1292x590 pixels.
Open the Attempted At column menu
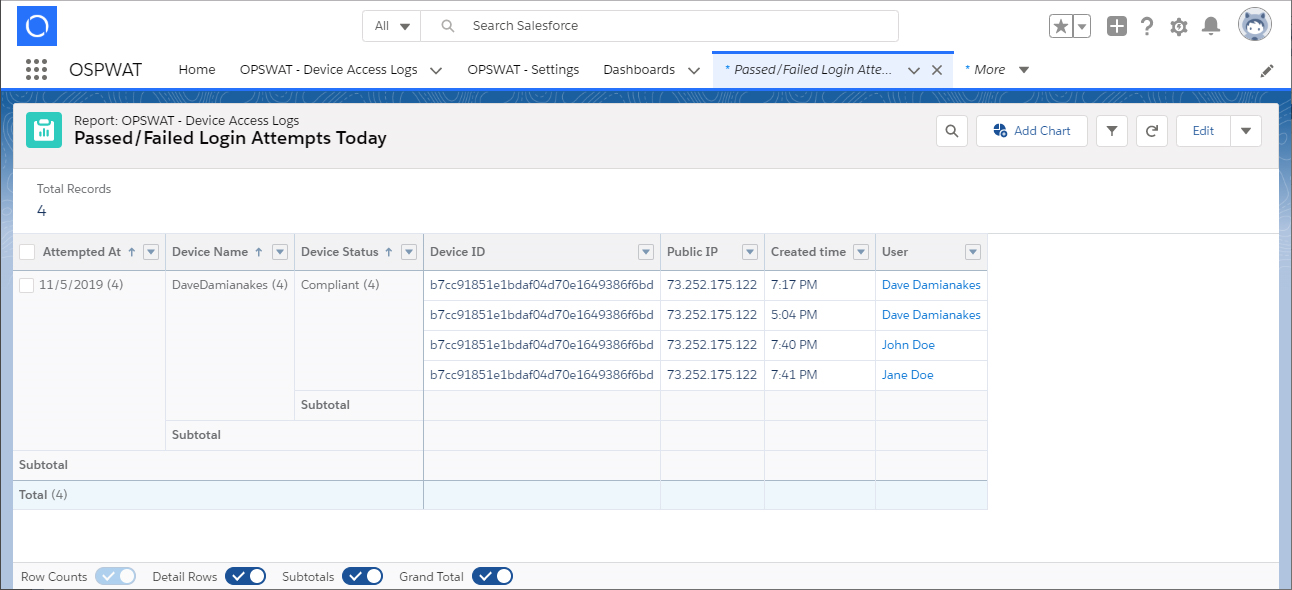coord(151,252)
